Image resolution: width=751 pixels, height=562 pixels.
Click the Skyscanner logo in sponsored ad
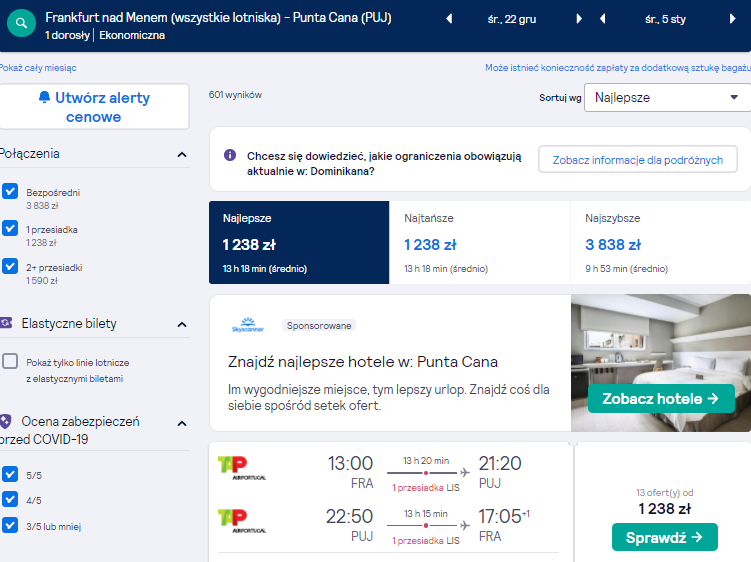click(x=248, y=325)
